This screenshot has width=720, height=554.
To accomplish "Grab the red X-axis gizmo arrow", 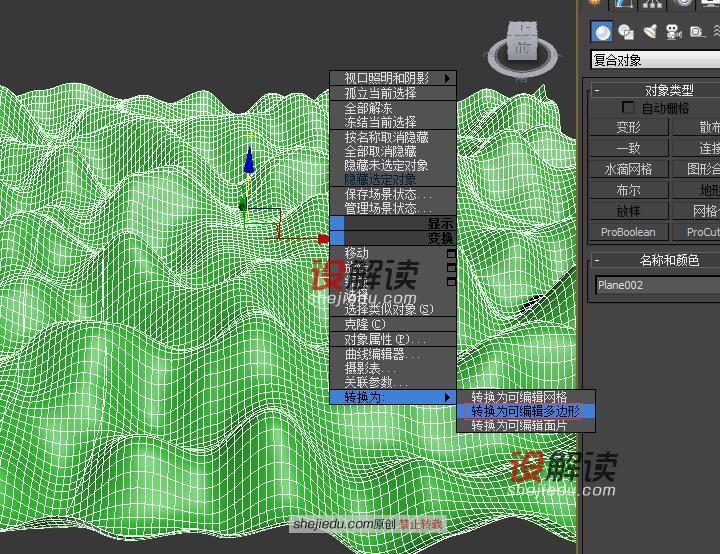I will pyautogui.click(x=324, y=239).
